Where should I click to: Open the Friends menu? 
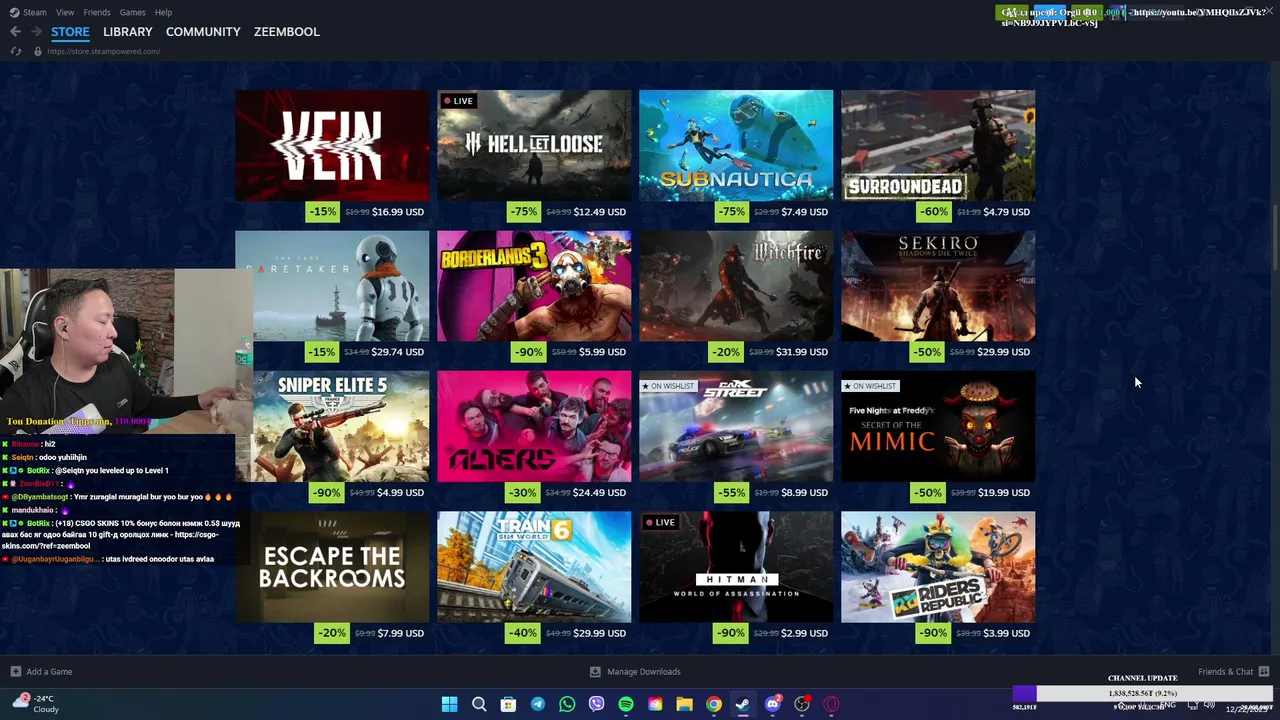[x=97, y=12]
